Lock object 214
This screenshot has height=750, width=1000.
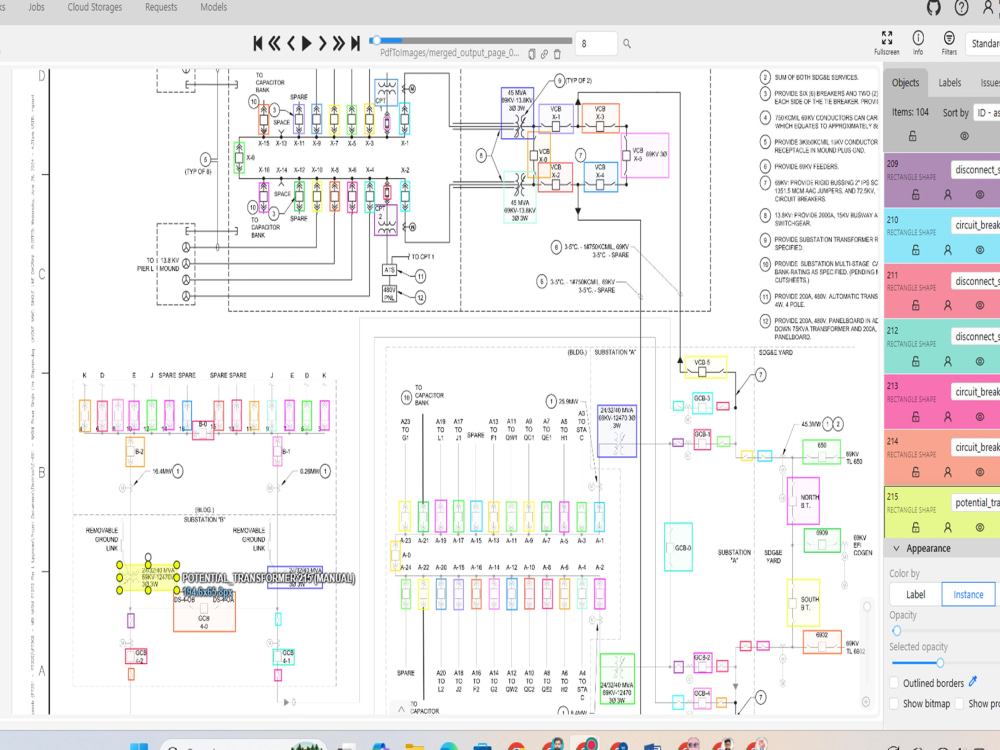915,472
